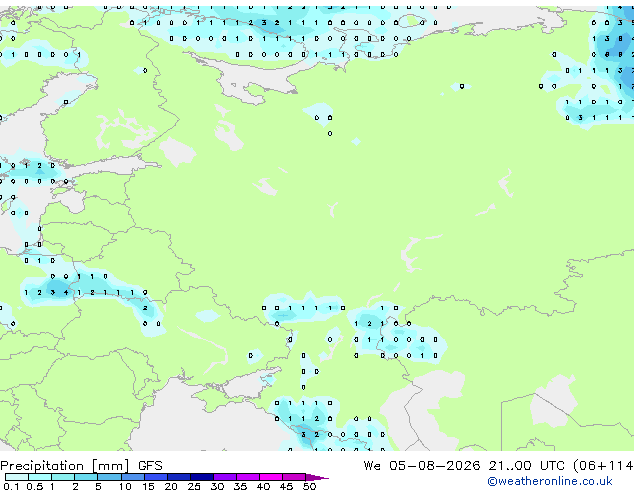634x490 pixels.
Task: Click the 25–30 mm dark blue legend segment
Action: point(202,477)
